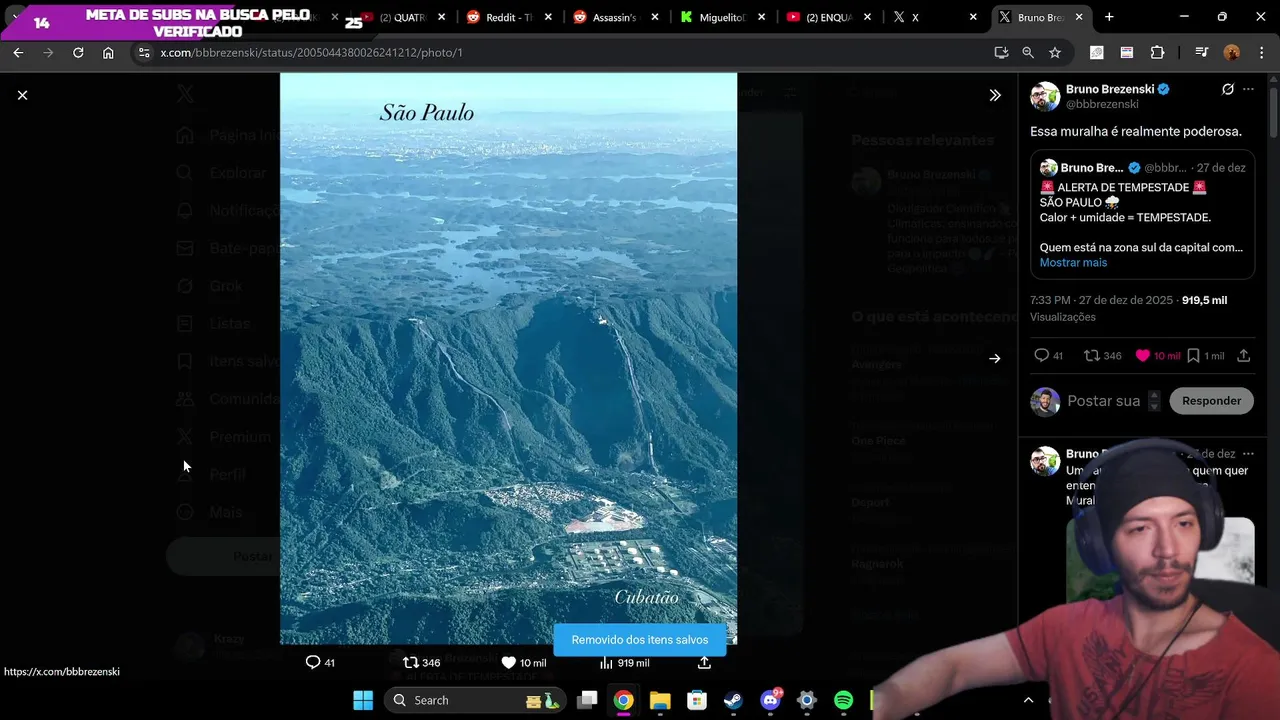Image resolution: width=1280 pixels, height=720 pixels.
Task: Switch to the Reddit tab
Action: coord(507,17)
